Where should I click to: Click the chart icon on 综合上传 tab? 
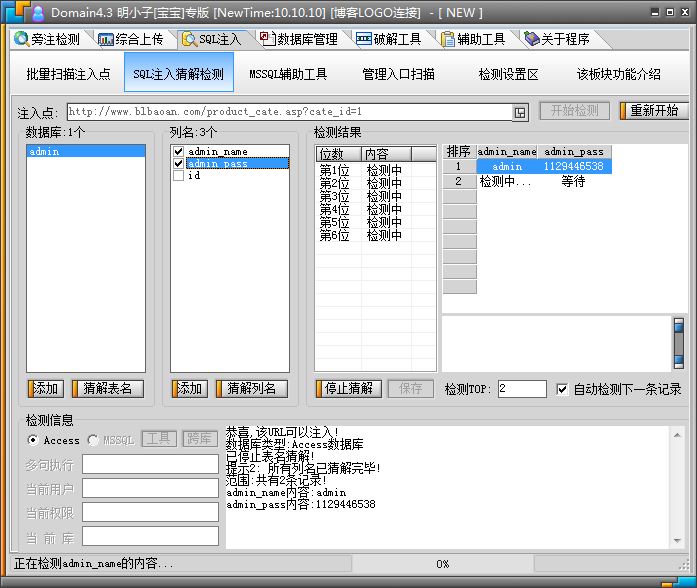coord(105,40)
